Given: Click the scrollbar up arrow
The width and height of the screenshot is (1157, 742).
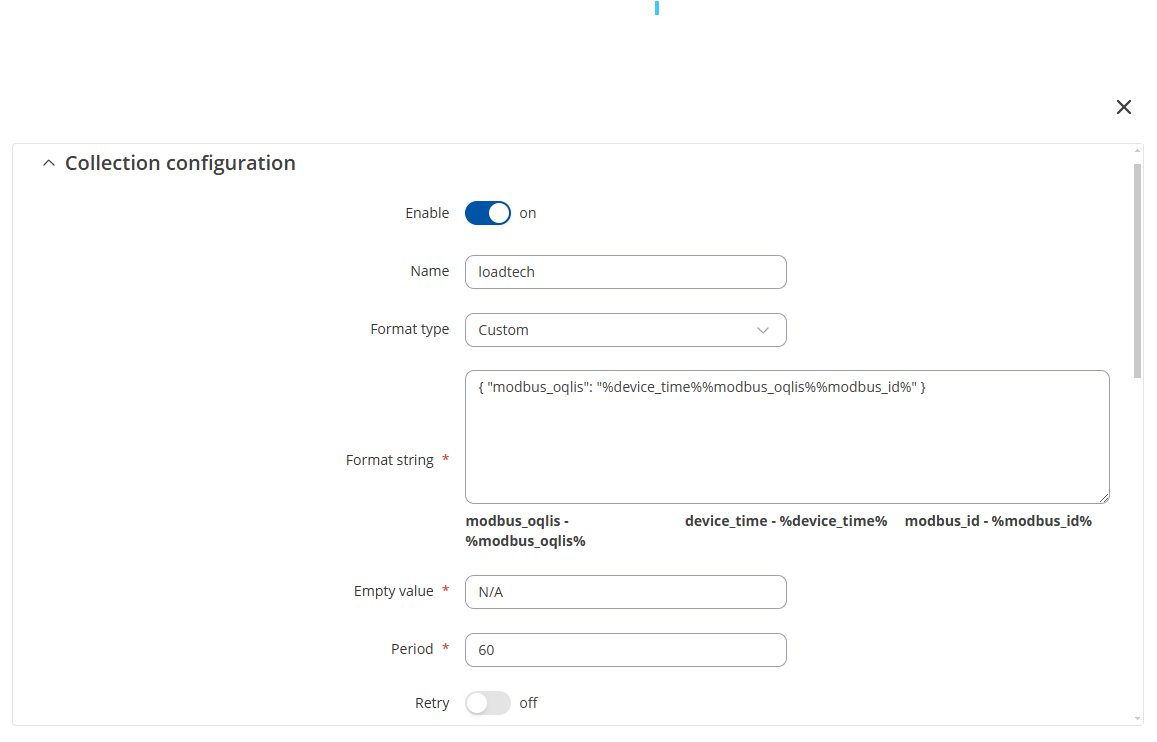Looking at the screenshot, I should 1137,151.
